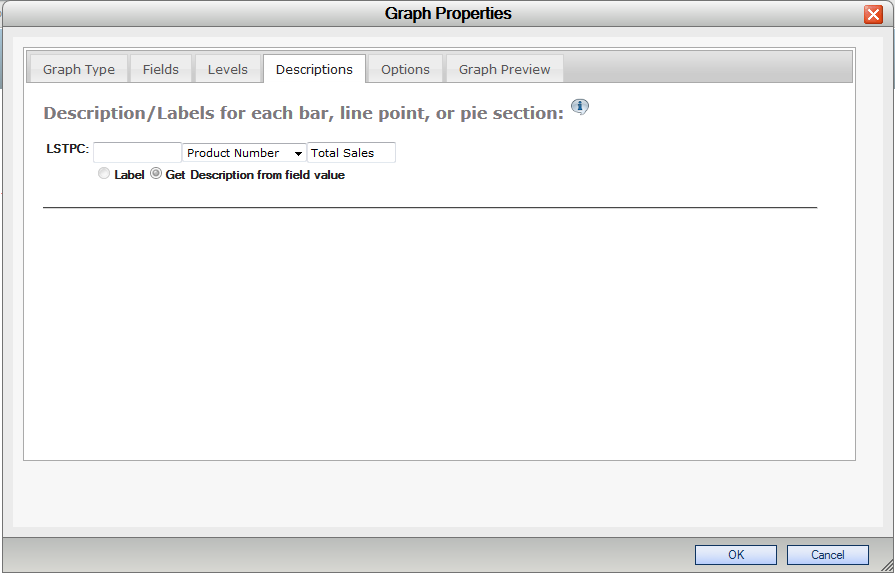Focus the empty LSTPC text field
This screenshot has width=895, height=573.
pos(137,152)
